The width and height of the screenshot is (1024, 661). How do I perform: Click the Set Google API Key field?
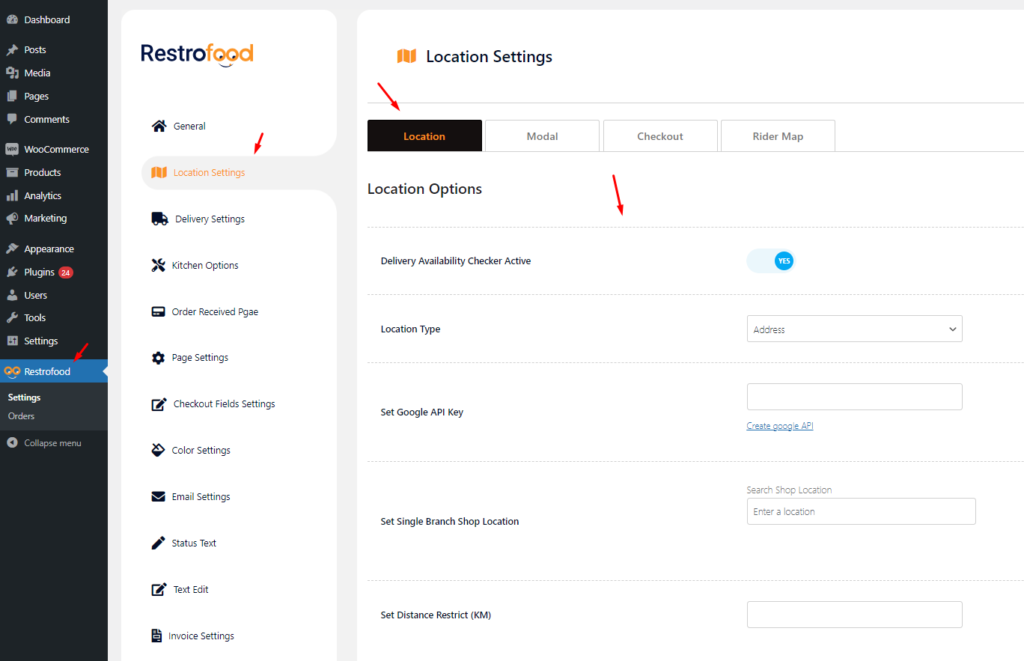[854, 397]
